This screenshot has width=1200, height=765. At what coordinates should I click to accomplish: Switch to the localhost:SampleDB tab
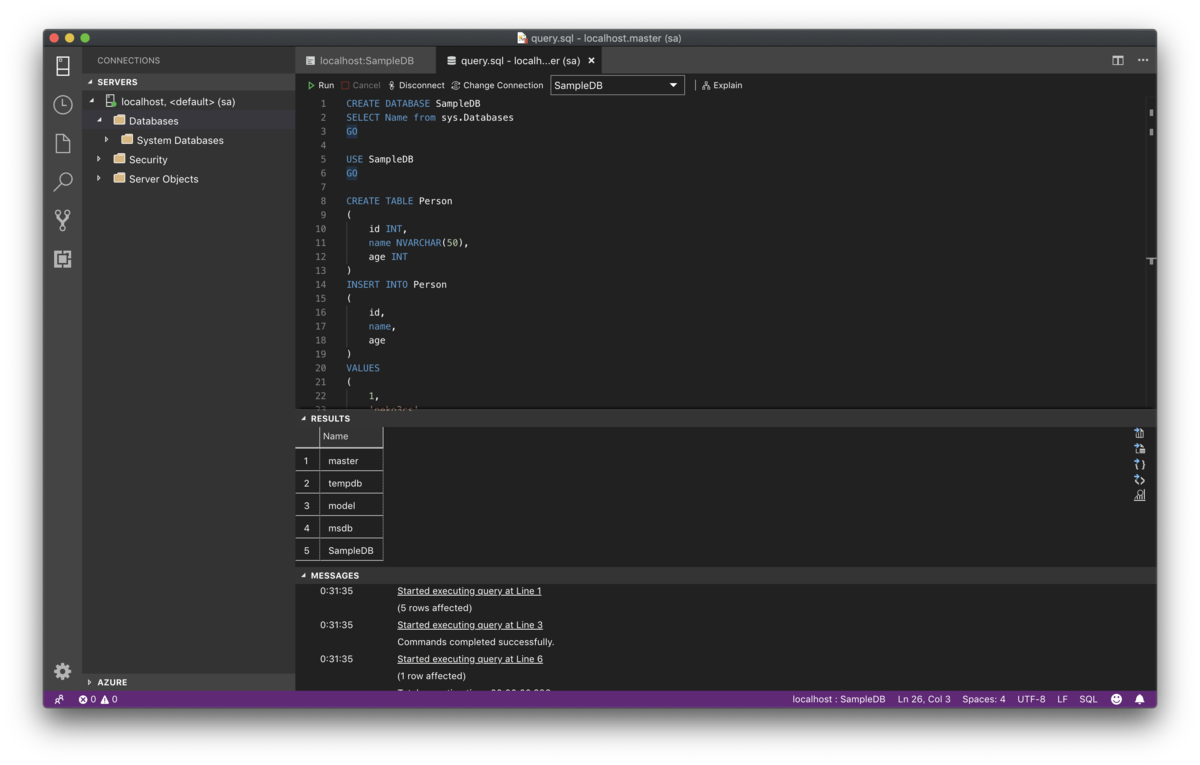365,60
